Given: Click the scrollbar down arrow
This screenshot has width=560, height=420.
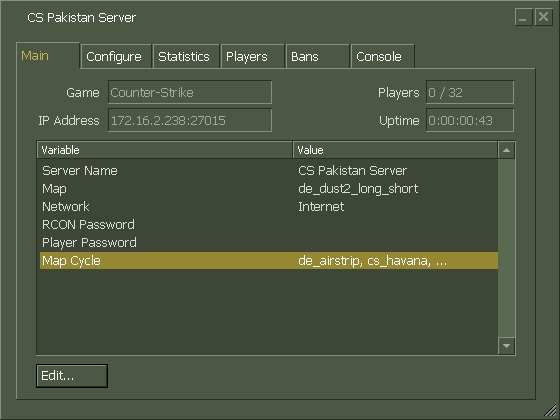Looking at the screenshot, I should point(506,346).
